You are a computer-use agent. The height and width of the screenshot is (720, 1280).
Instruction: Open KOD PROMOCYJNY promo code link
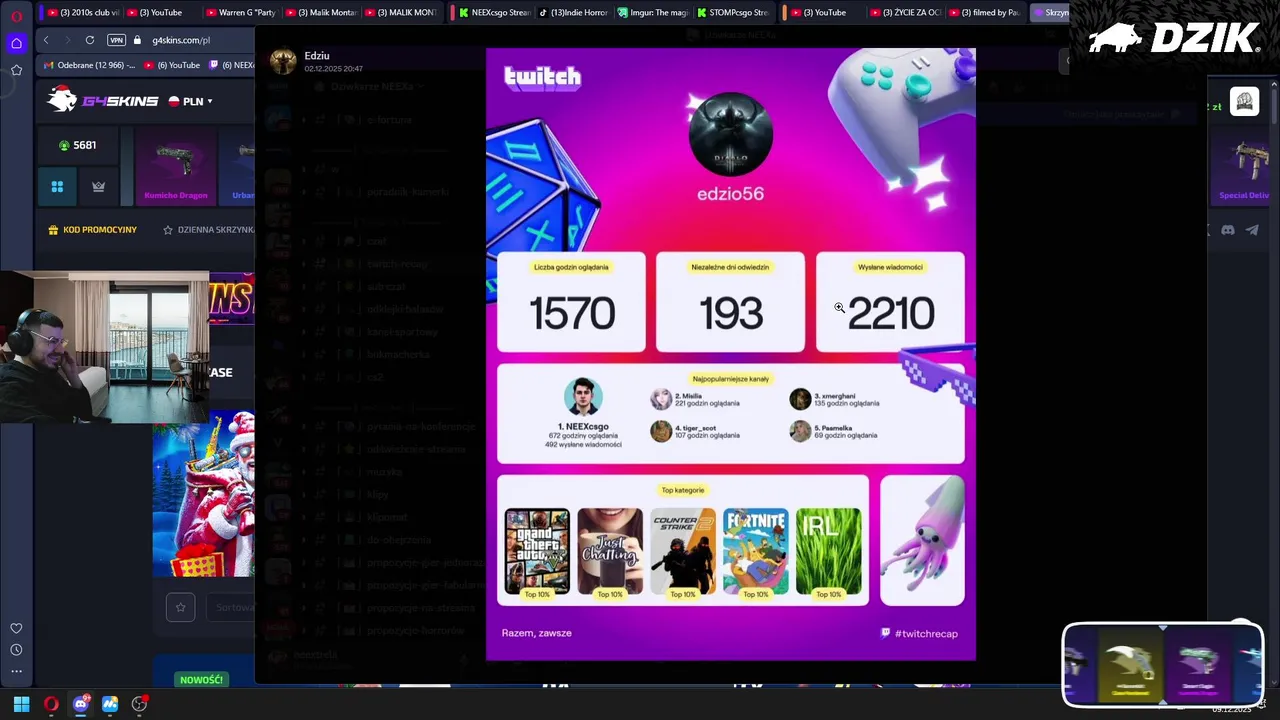point(92,230)
